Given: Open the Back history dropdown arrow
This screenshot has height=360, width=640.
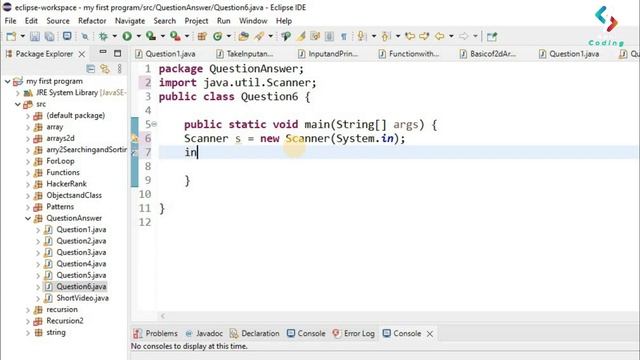Looking at the screenshot, I should click(x=451, y=36).
